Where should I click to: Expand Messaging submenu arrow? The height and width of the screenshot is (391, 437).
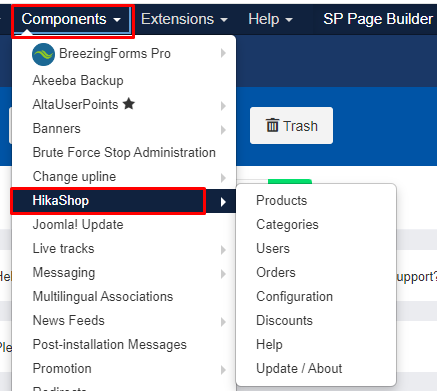click(223, 274)
